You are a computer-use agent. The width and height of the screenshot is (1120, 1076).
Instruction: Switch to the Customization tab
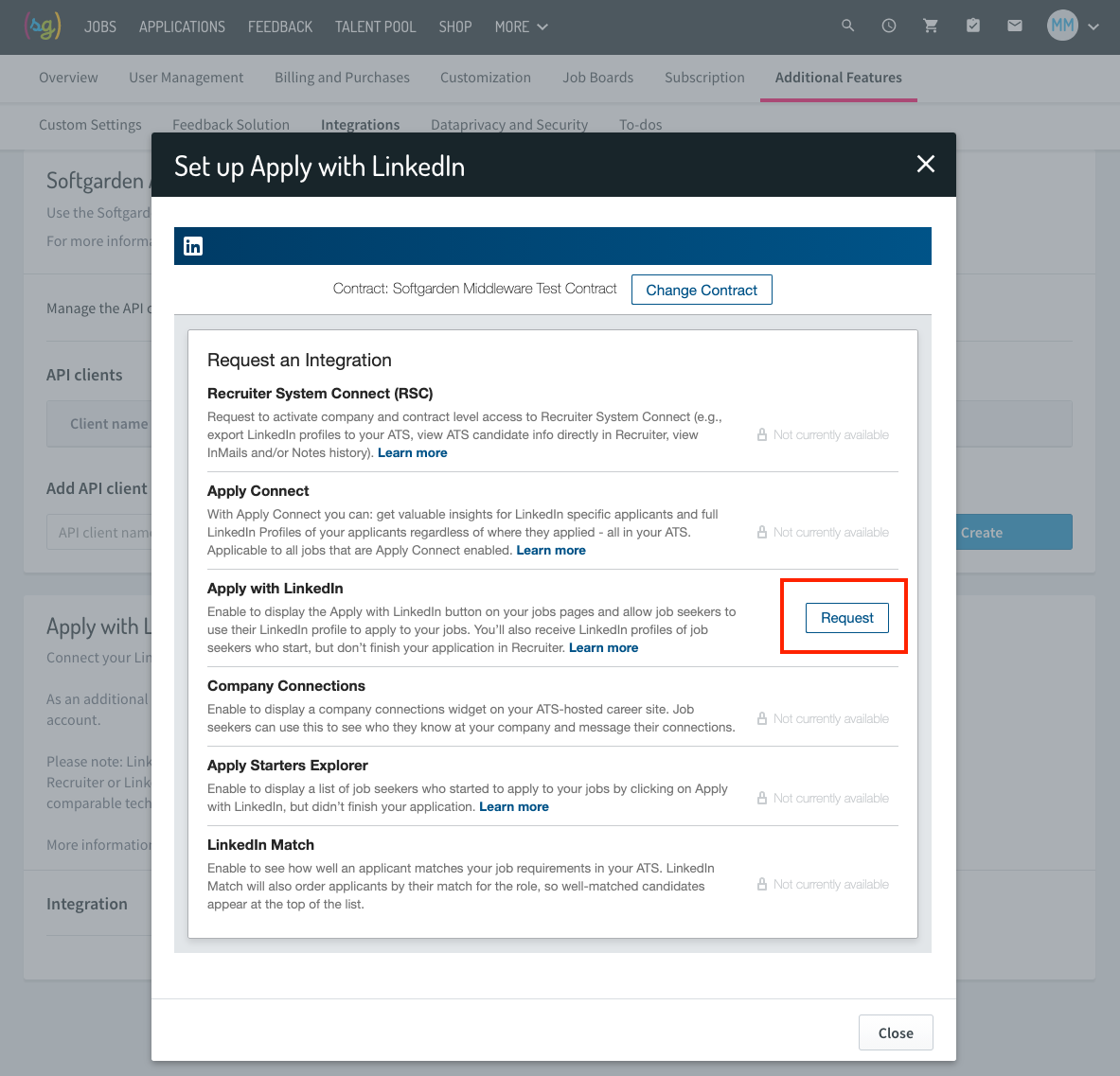(485, 77)
